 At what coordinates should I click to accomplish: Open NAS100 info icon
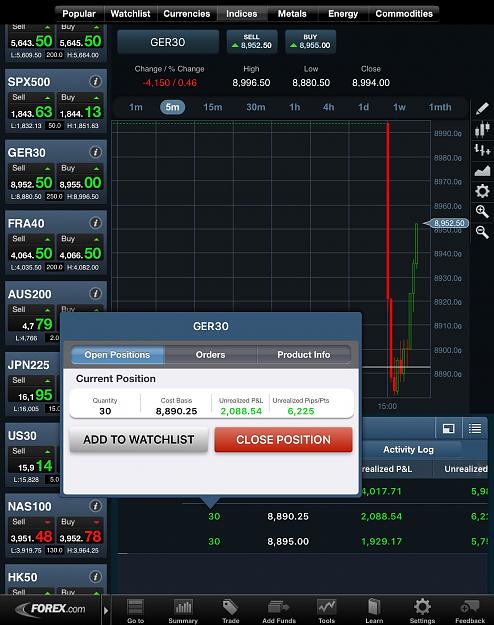coord(95,506)
